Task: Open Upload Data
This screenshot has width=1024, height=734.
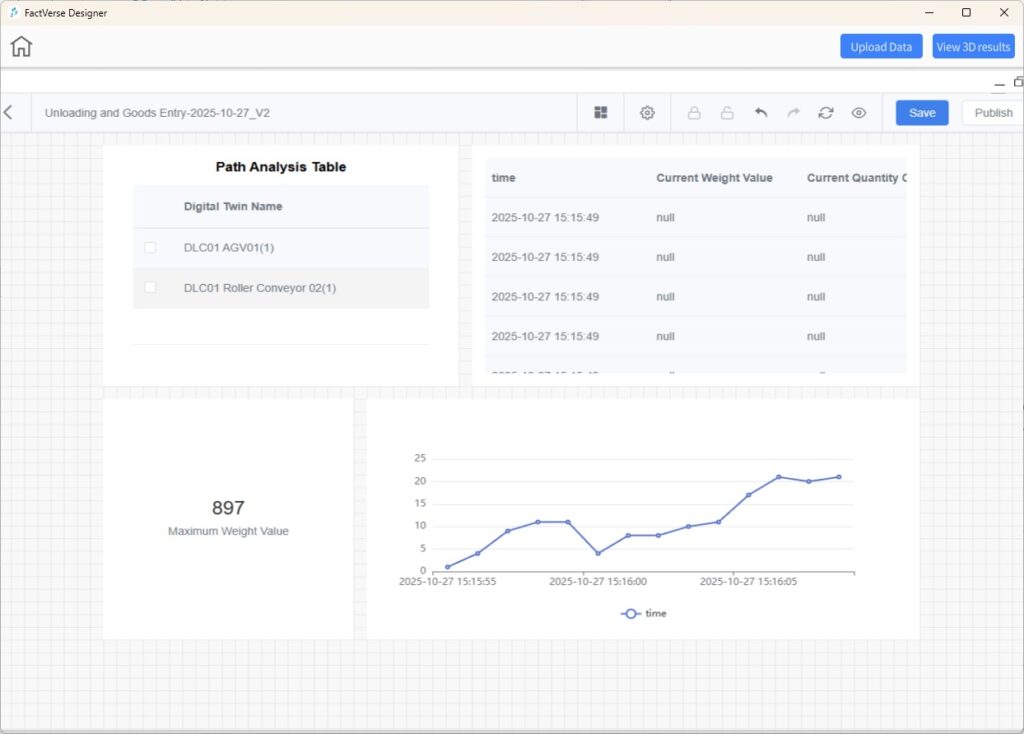Action: pyautogui.click(x=880, y=46)
